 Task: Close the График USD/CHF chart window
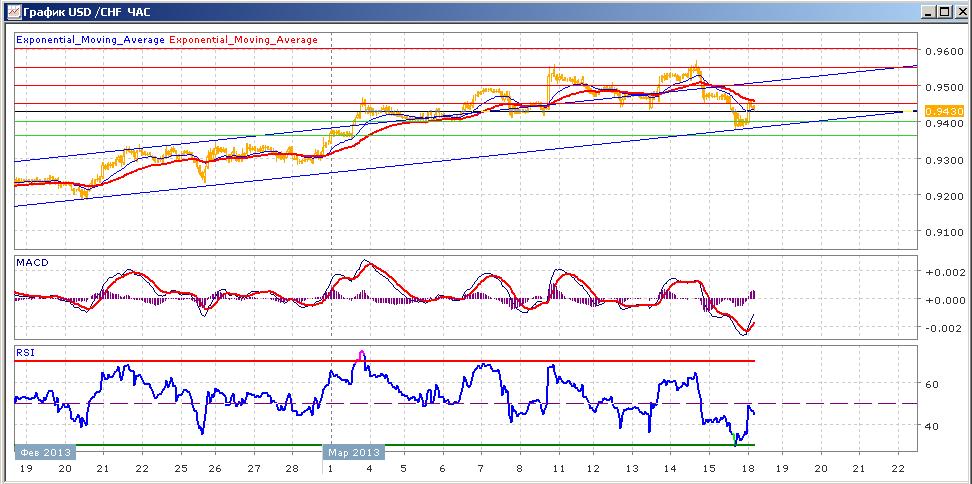[x=959, y=11]
